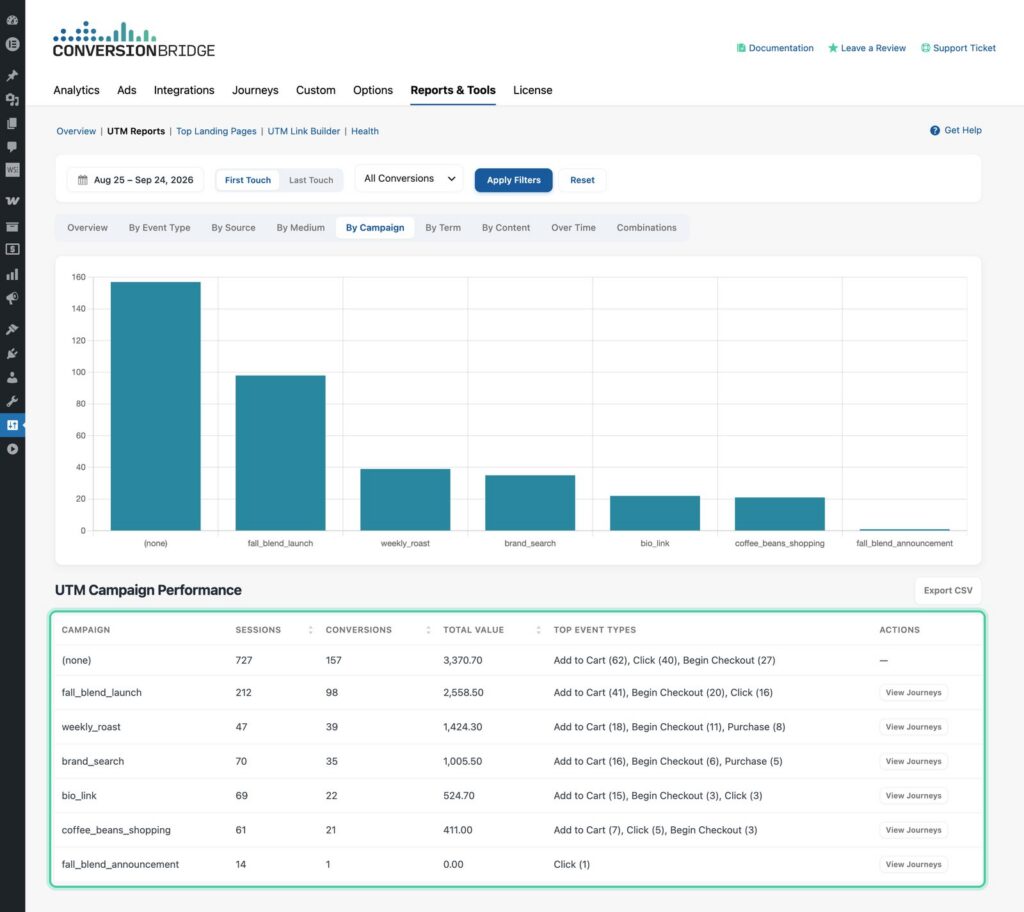
Task: Open the Users person sidebar icon
Action: coord(12,378)
